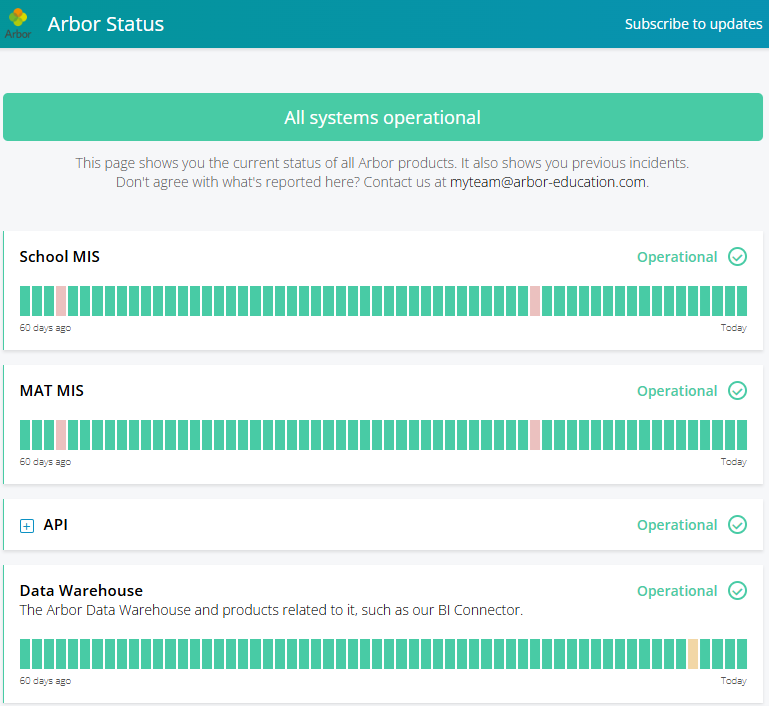This screenshot has width=769, height=706.
Task: Select the orange bar in Data Warehouse timeline
Action: 693,654
